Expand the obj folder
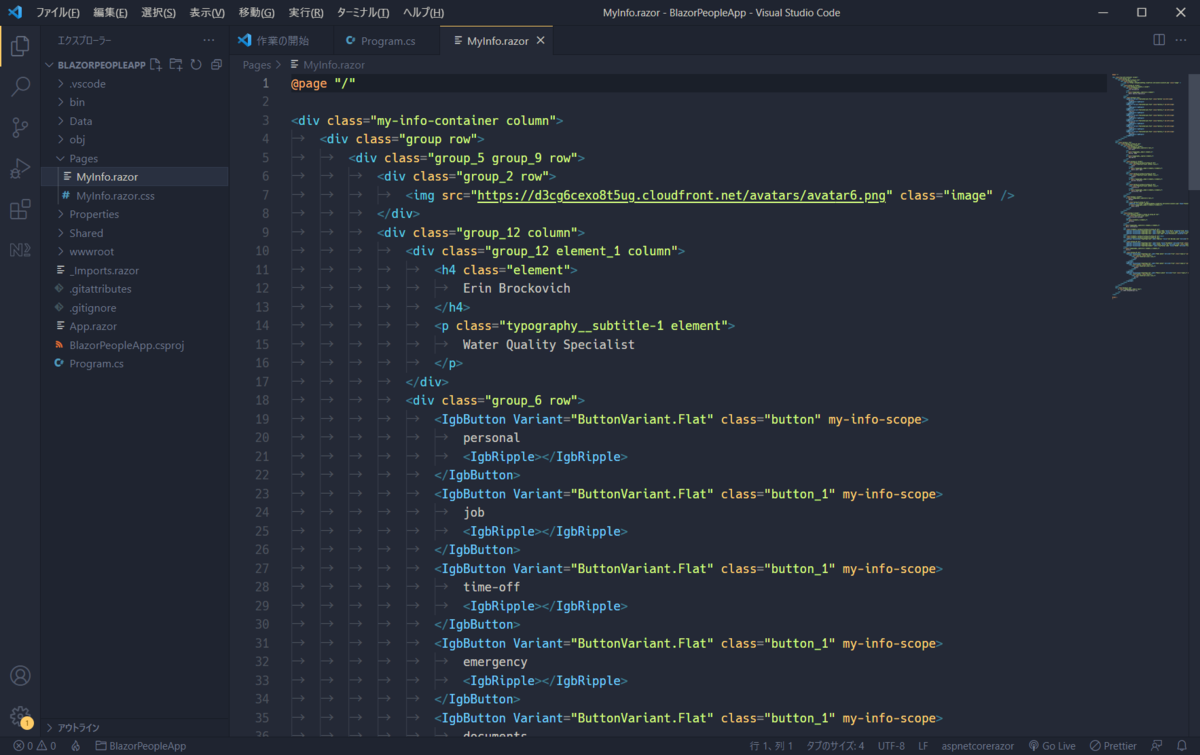Image resolution: width=1200 pixels, height=755 pixels. tap(77, 140)
